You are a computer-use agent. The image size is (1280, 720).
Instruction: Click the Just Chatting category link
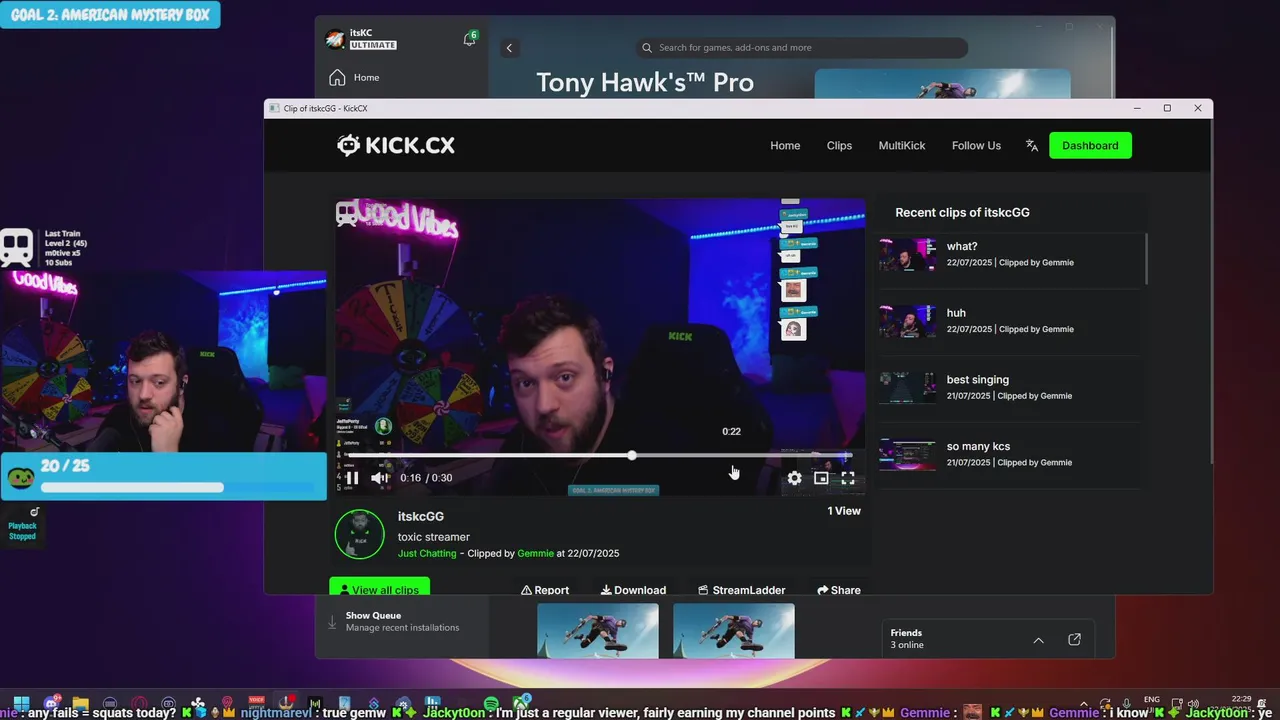pos(427,553)
